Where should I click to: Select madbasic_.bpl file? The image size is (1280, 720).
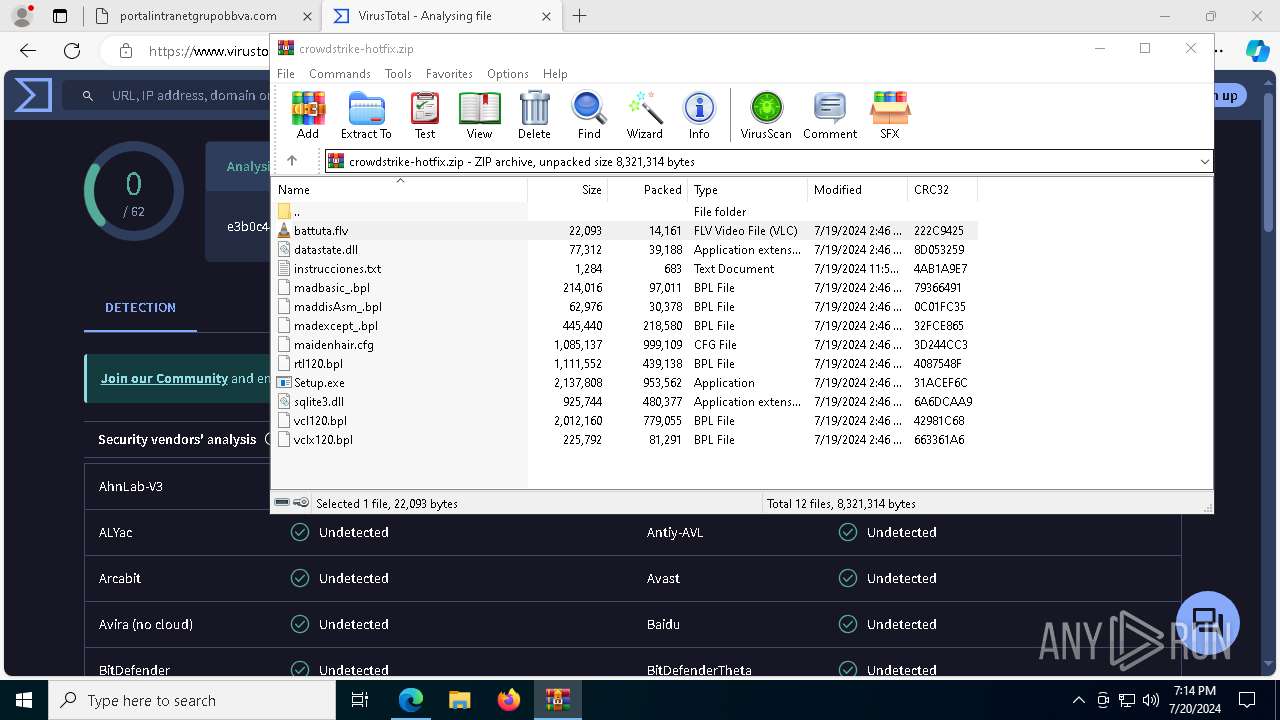(625, 288)
